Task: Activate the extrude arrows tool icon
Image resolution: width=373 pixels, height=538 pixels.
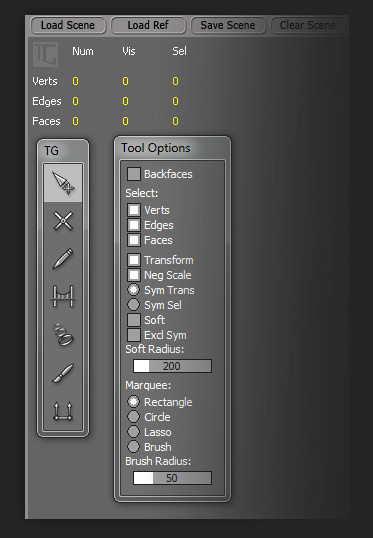Action: click(63, 411)
